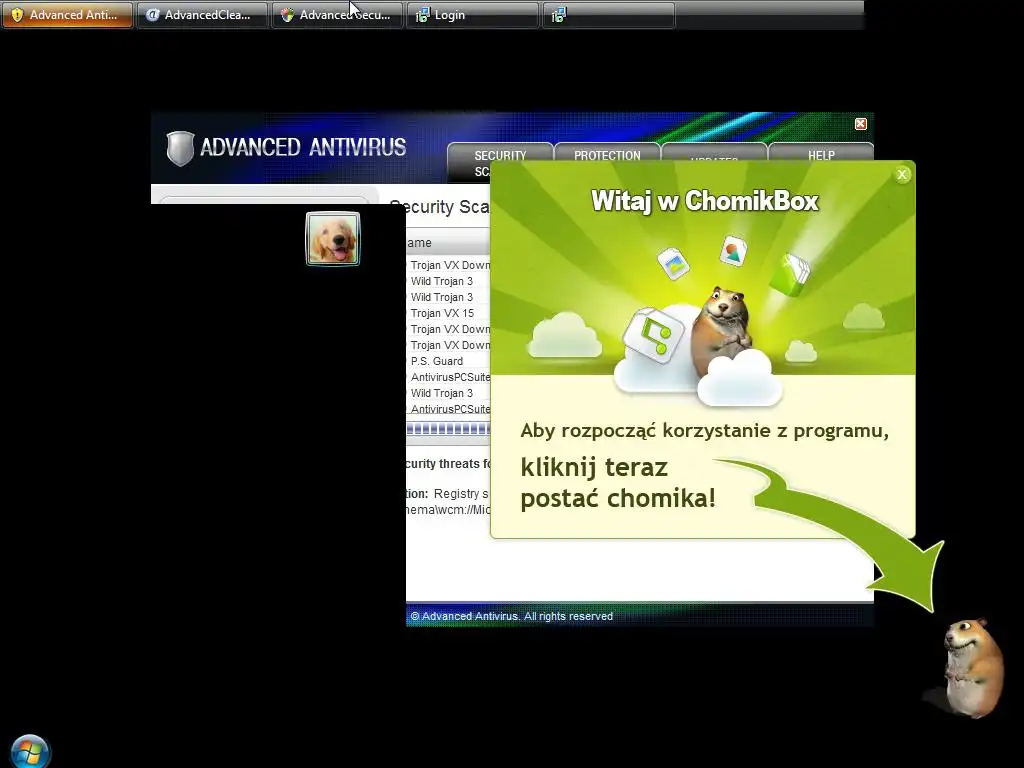The width and height of the screenshot is (1024, 768).
Task: Select the 'P.S. Guard' threat row
Action: coord(448,361)
